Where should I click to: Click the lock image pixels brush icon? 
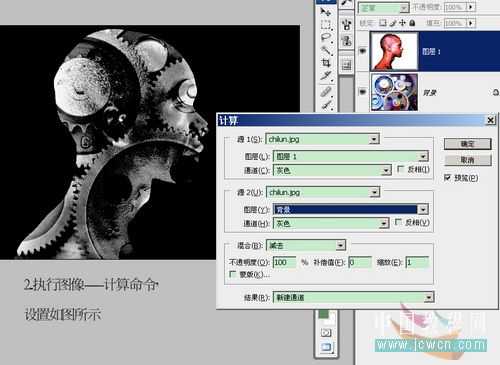[393, 23]
